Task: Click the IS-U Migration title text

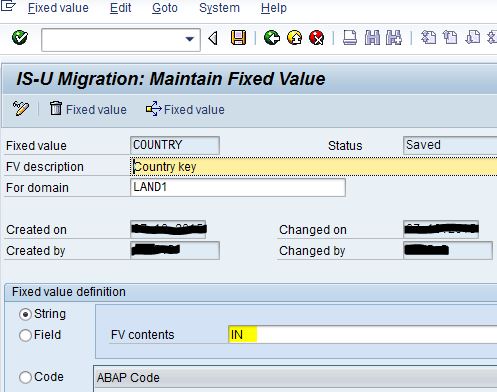Action: coord(171,79)
